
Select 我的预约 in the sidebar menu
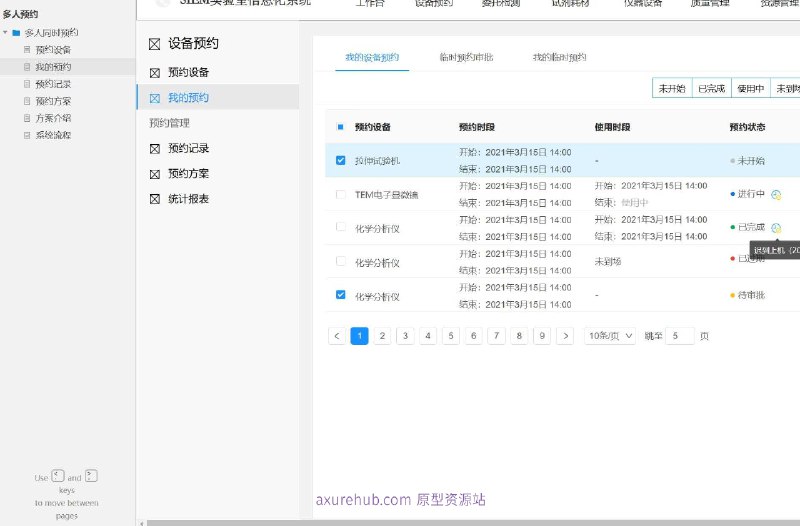pyautogui.click(x=218, y=97)
